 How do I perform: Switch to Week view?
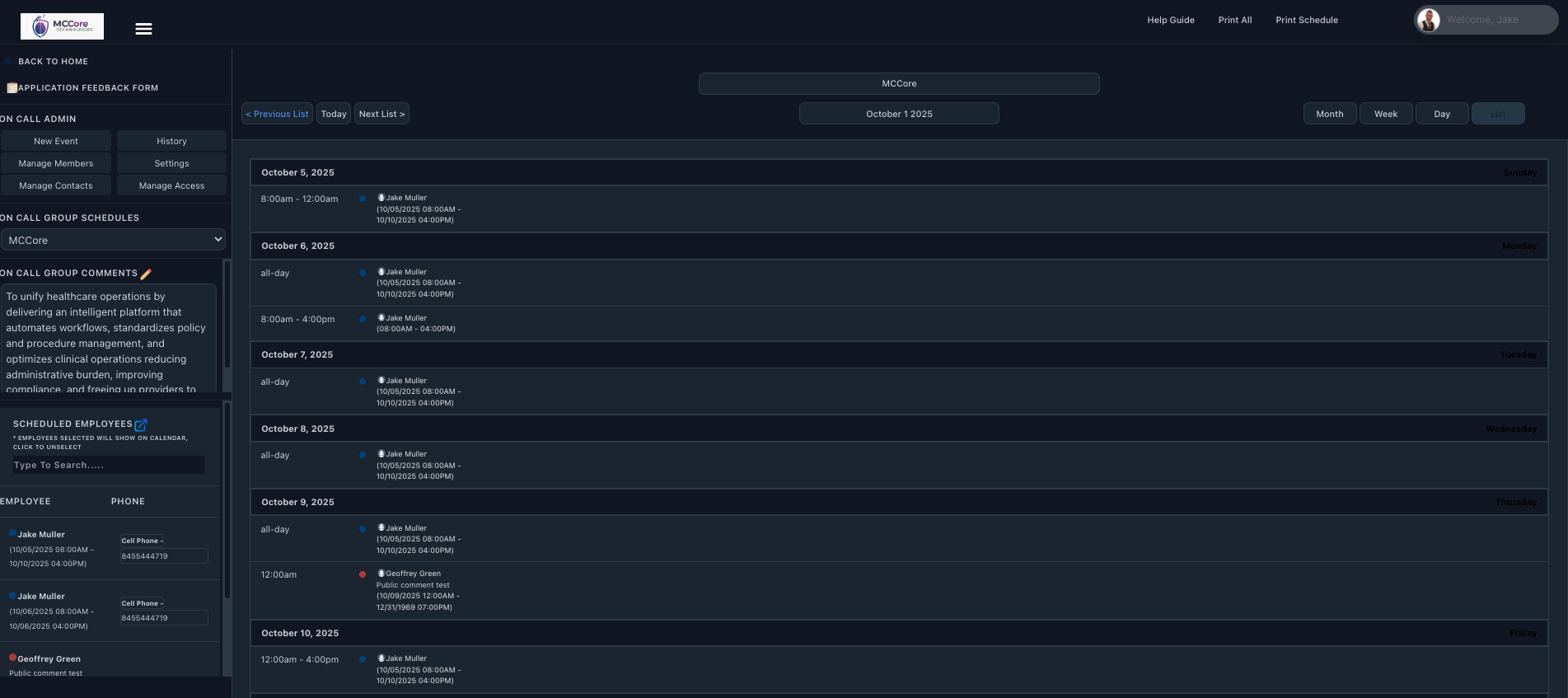click(1385, 114)
